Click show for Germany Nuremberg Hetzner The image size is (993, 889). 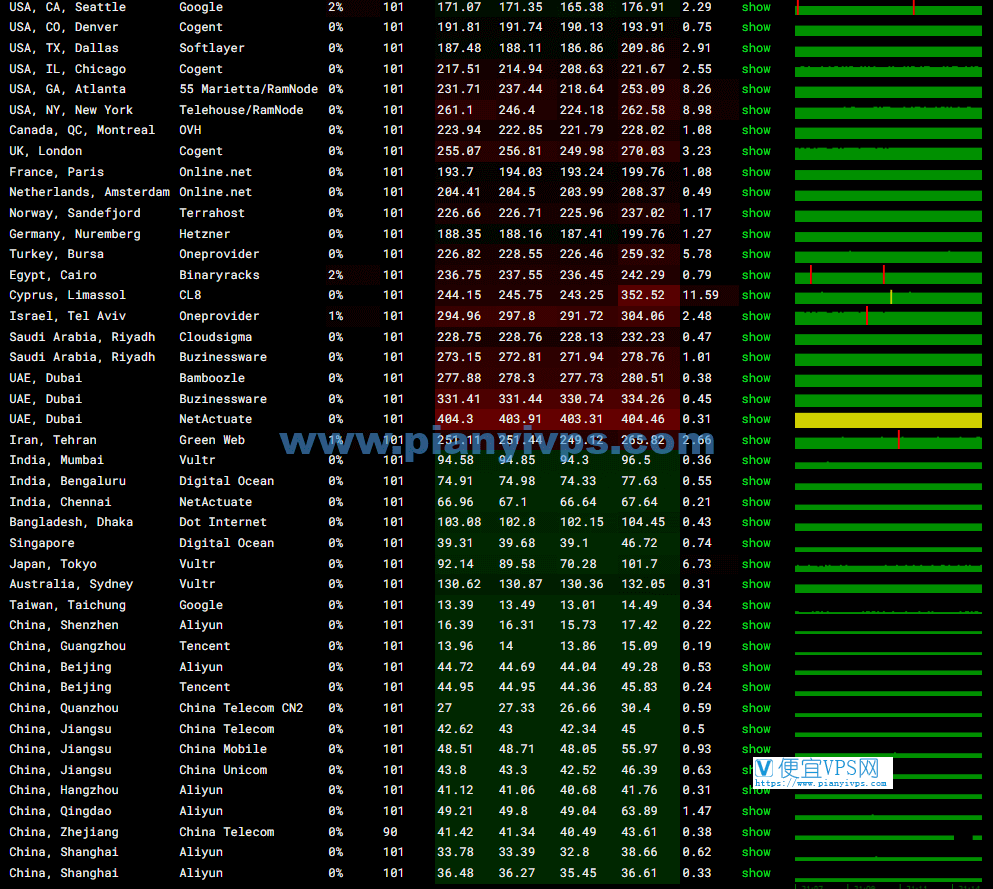(x=756, y=234)
